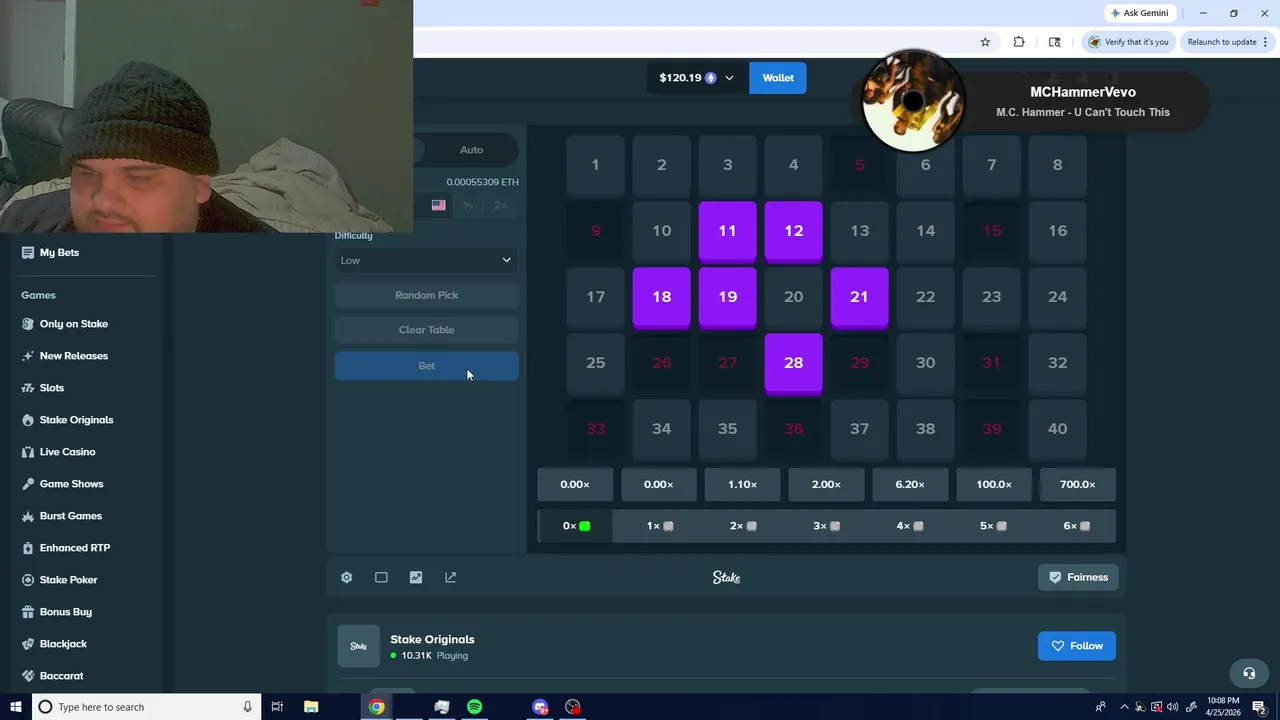
Task: Open Only on Stake in the sidebar
Action: pos(74,324)
